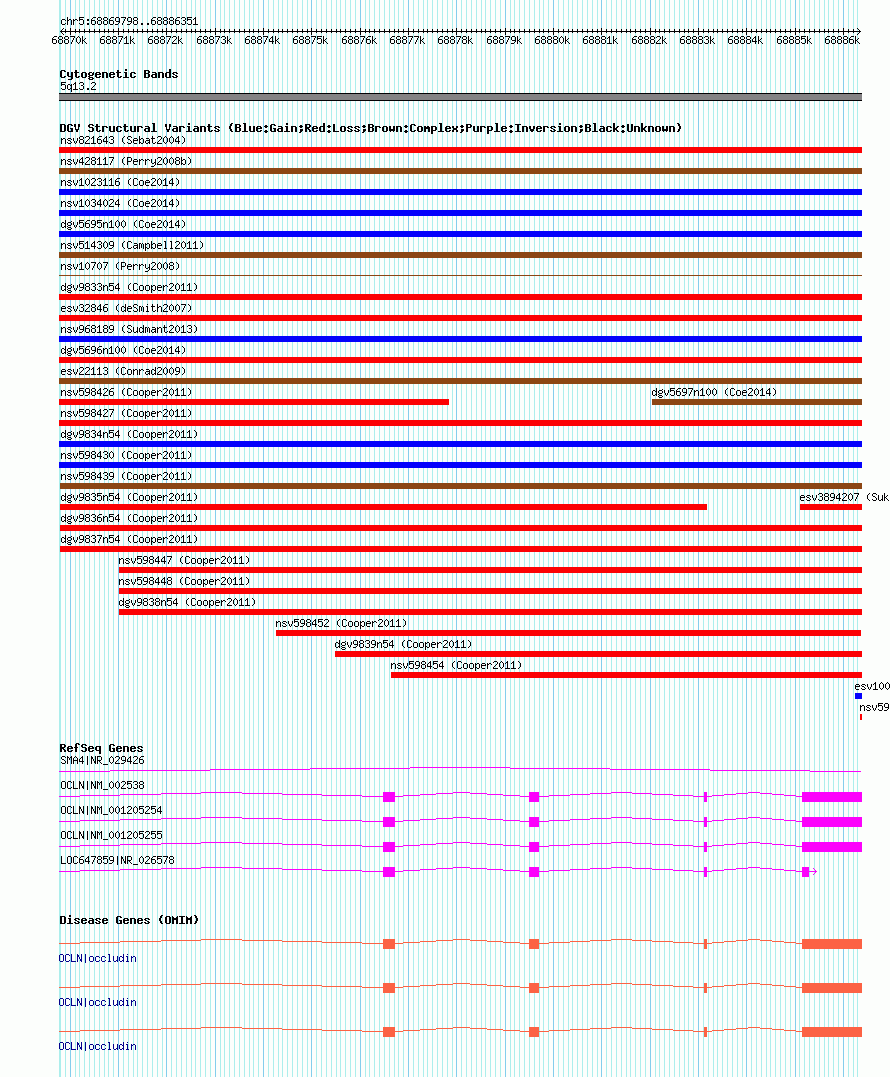Select OCLN|NM_001205254 transcript label
This screenshot has height=1077, width=890.
tap(111, 810)
